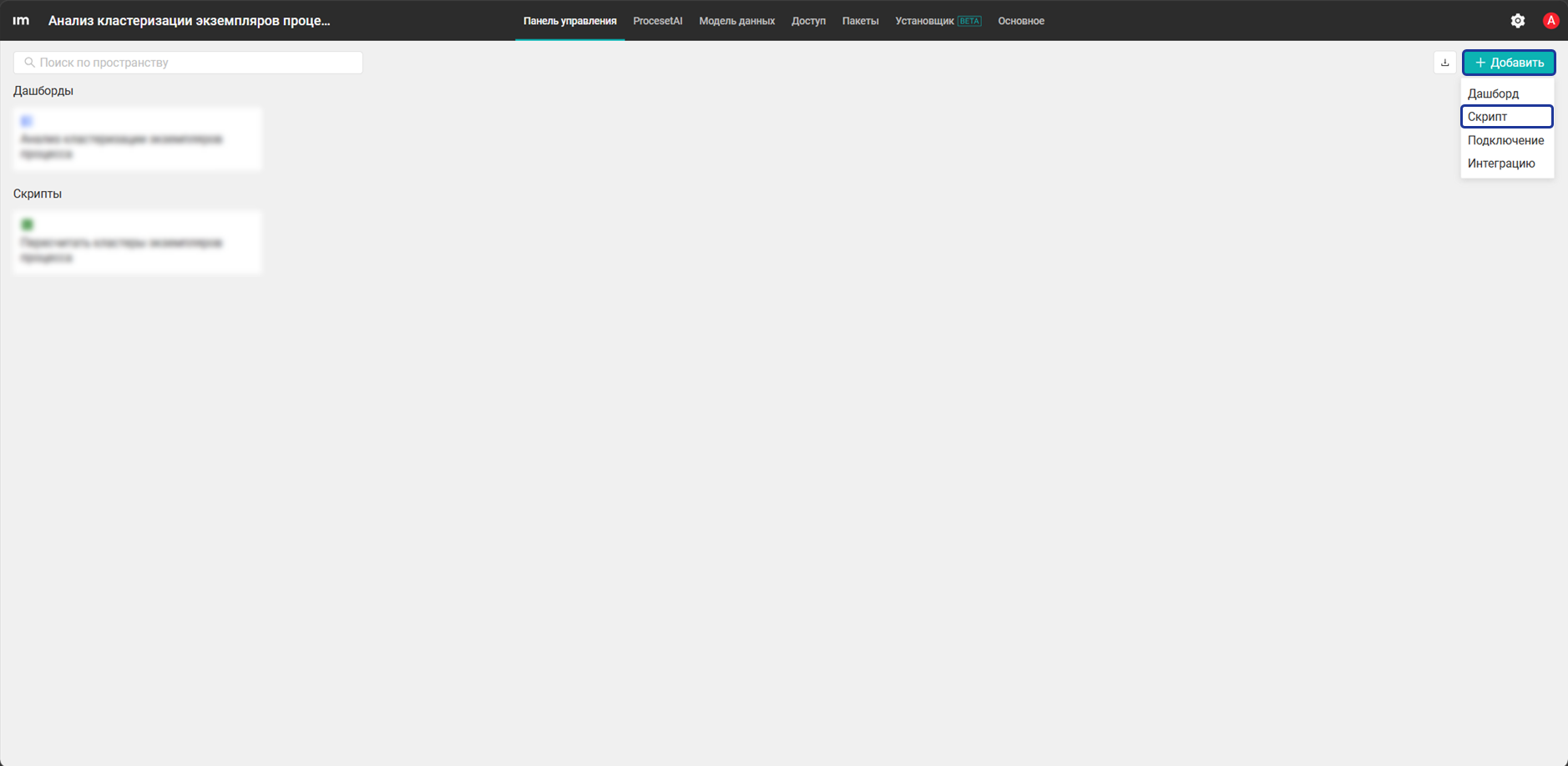Open the ProcesetAI tab
Image resolution: width=1568 pixels, height=766 pixels.
(x=657, y=21)
